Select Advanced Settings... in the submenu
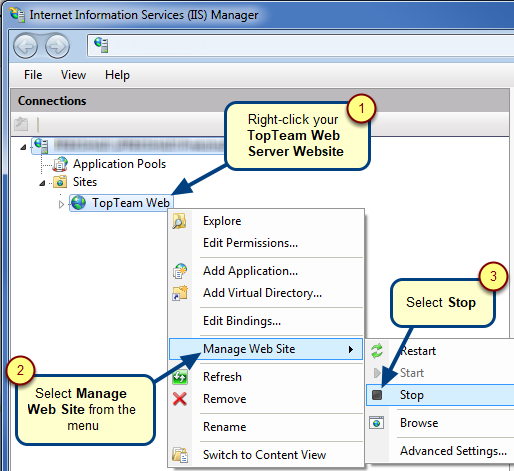514x471 pixels. [440, 451]
